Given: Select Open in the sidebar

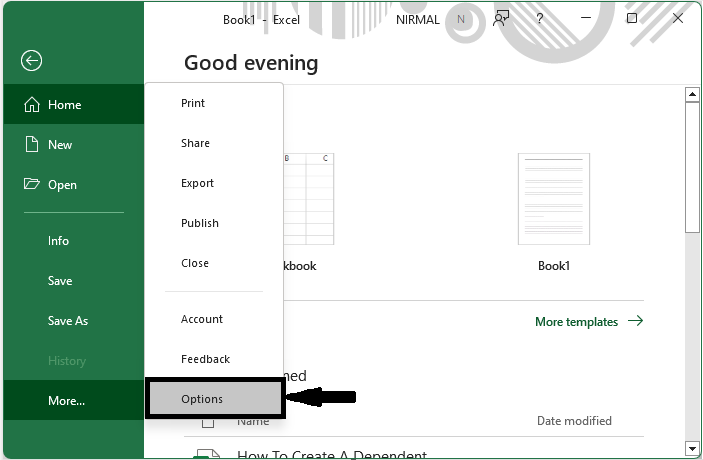Looking at the screenshot, I should tap(74, 184).
